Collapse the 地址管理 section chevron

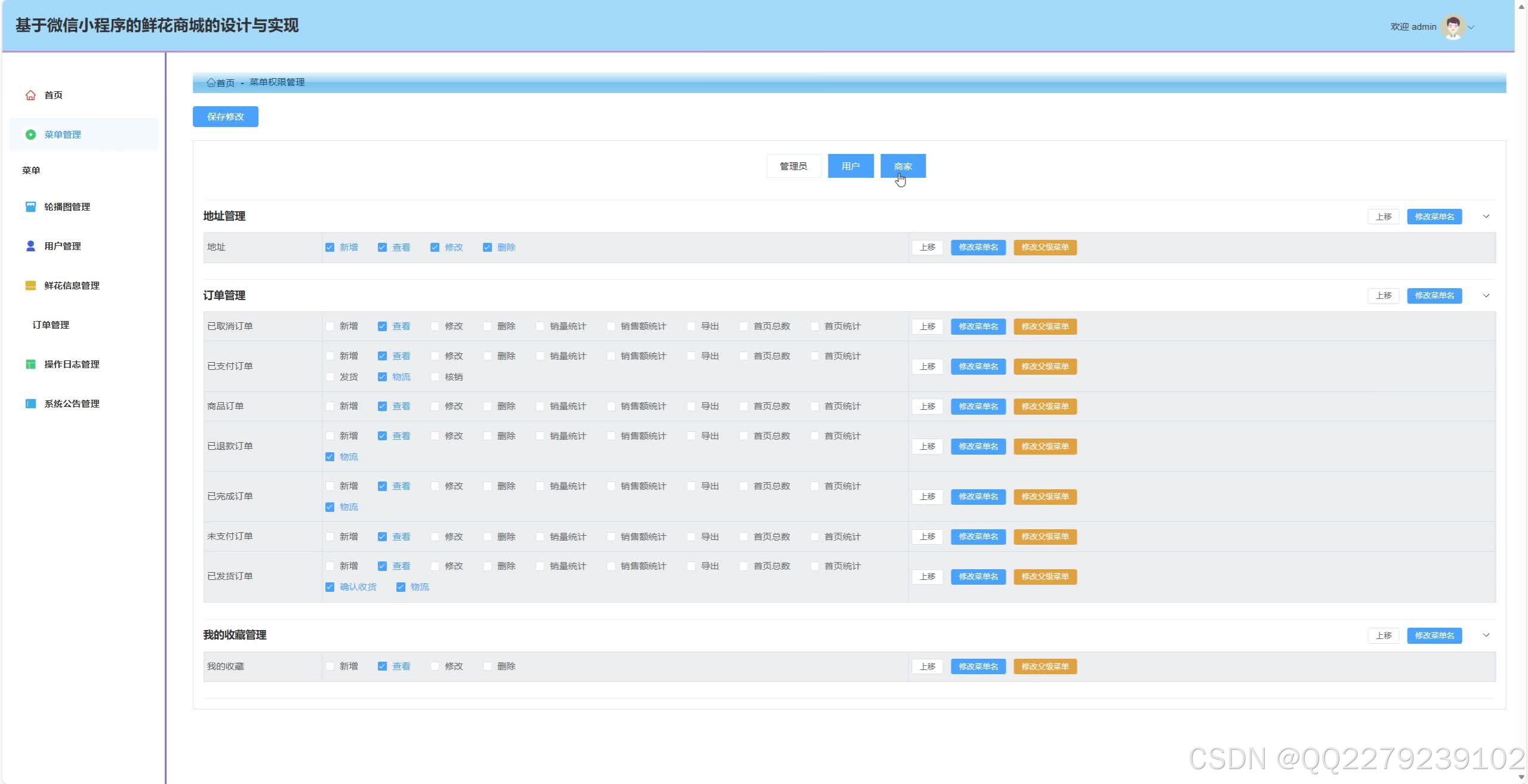coord(1486,217)
